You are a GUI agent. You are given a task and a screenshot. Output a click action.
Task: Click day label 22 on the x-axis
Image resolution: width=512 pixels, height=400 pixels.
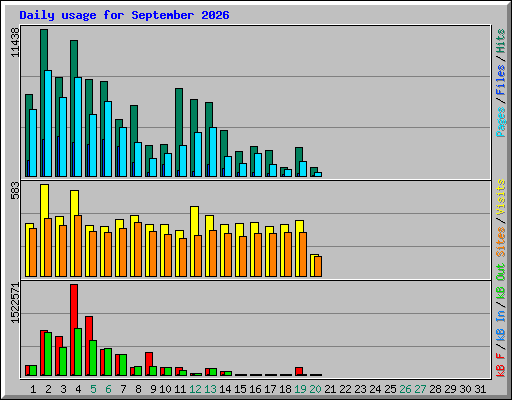pyautogui.click(x=345, y=389)
